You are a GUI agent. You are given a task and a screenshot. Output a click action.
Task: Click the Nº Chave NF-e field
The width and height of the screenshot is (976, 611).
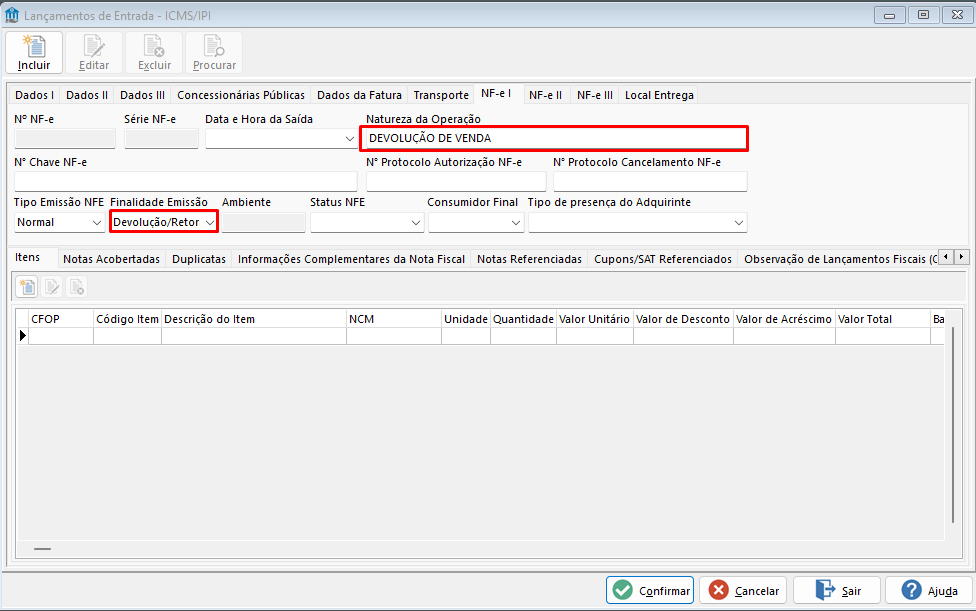[x=185, y=181]
